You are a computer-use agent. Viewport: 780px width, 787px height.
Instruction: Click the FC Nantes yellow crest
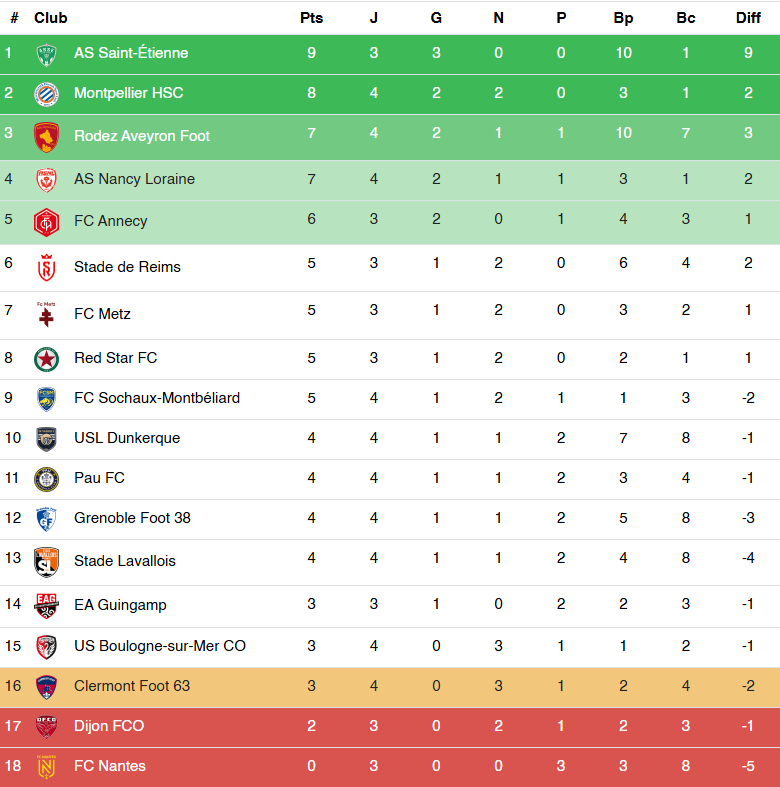(x=47, y=767)
